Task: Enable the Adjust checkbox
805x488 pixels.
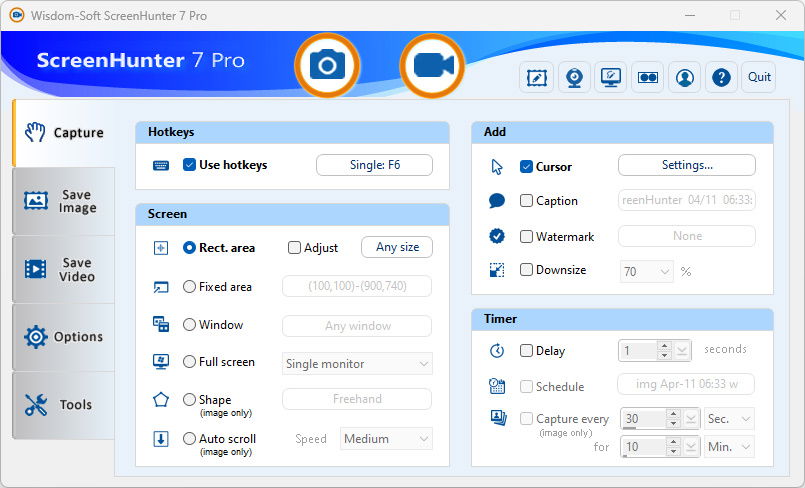Action: [294, 248]
